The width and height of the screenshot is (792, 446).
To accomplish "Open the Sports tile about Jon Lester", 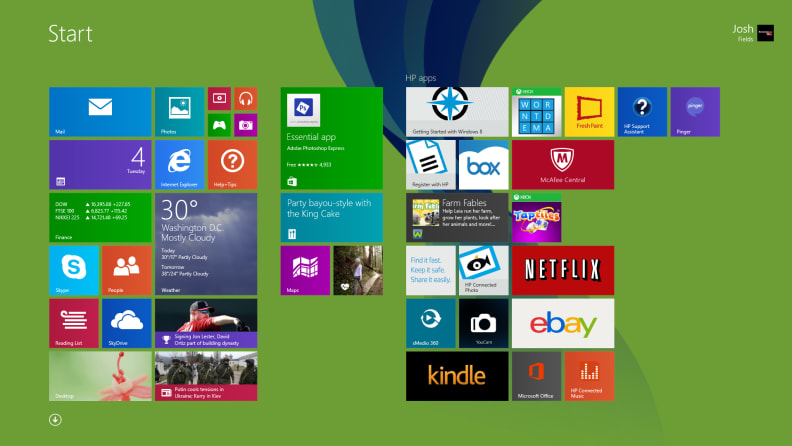I will [x=206, y=323].
